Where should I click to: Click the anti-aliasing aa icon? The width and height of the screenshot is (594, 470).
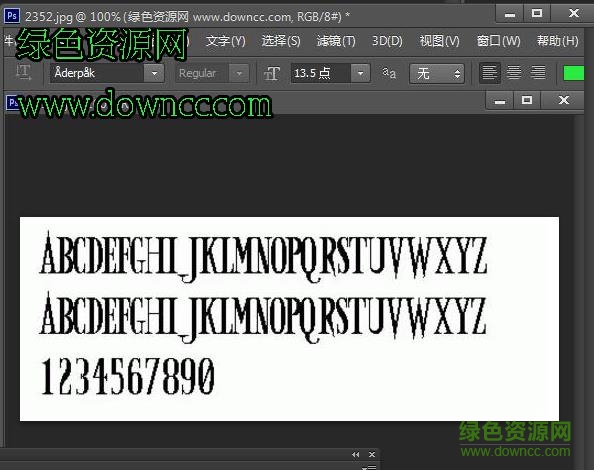pos(389,73)
